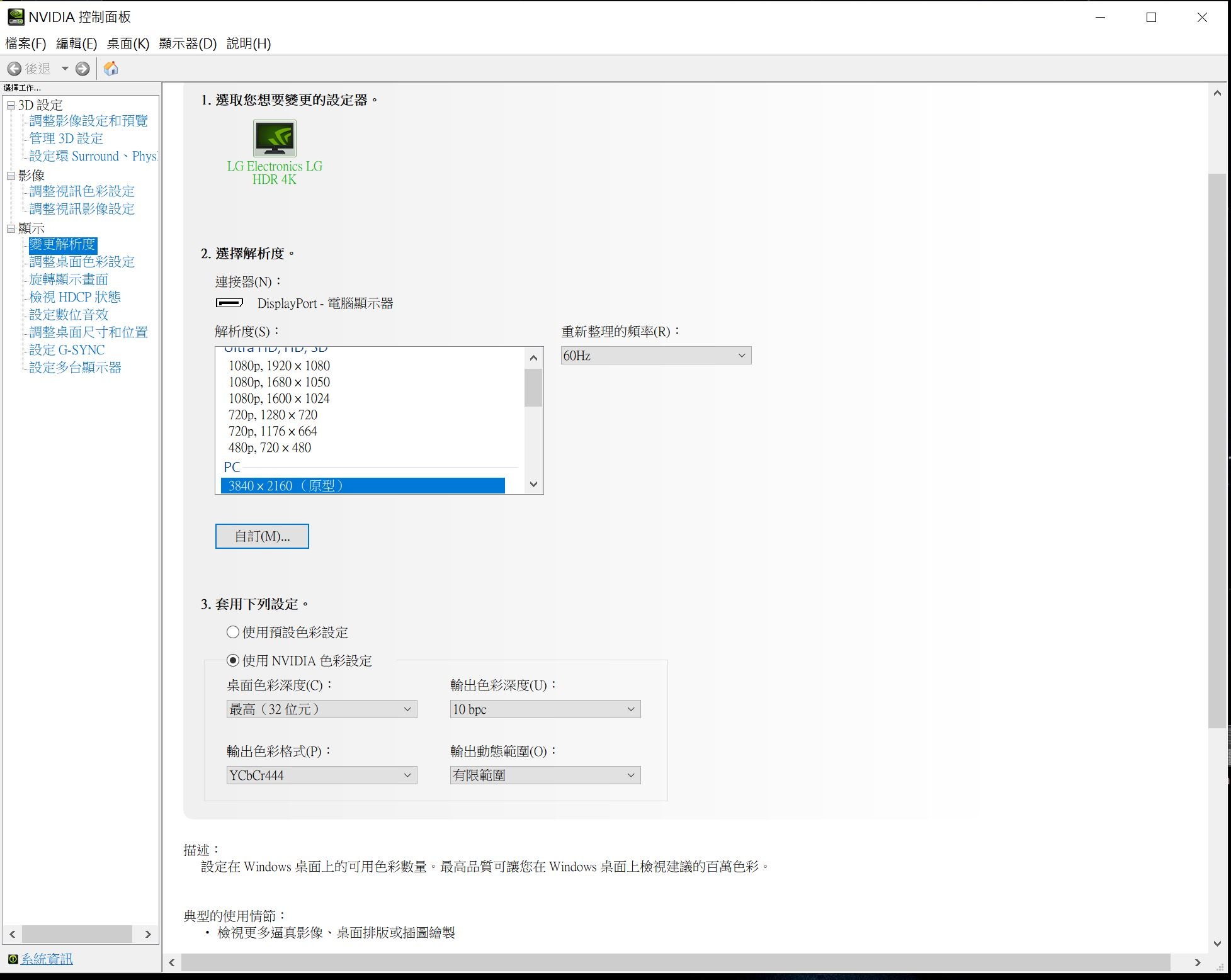1231x980 pixels.
Task: Open the 60Hz refresh rate dropdown
Action: (656, 356)
